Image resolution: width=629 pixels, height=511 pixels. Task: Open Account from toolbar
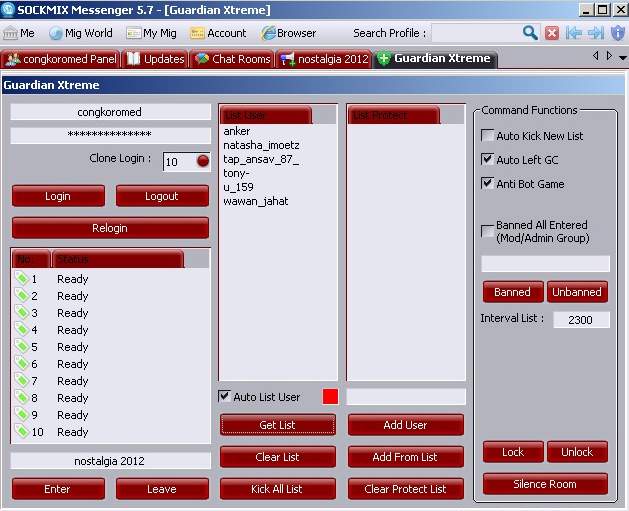[x=218, y=33]
